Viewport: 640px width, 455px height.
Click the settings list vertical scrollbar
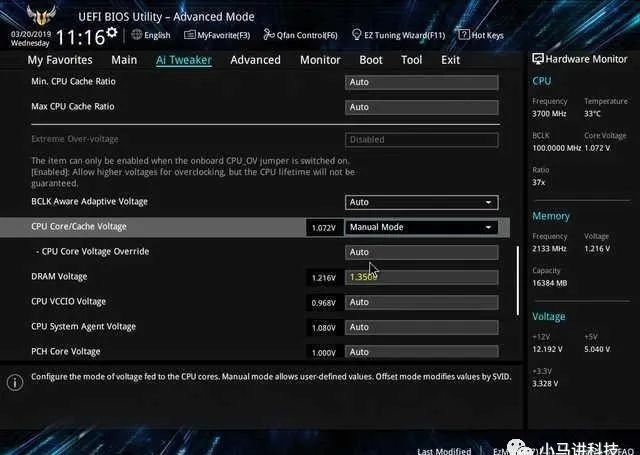tap(518, 280)
